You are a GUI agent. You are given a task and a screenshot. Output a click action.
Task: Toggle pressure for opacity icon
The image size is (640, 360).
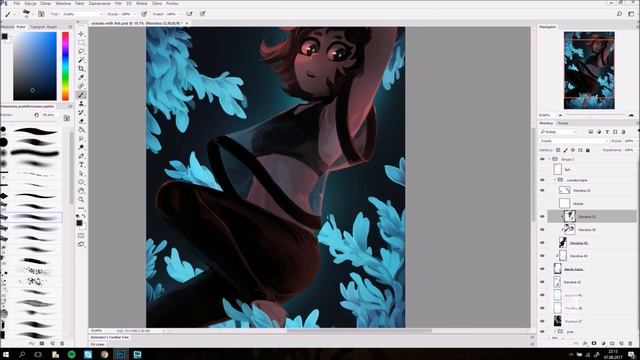(144, 14)
